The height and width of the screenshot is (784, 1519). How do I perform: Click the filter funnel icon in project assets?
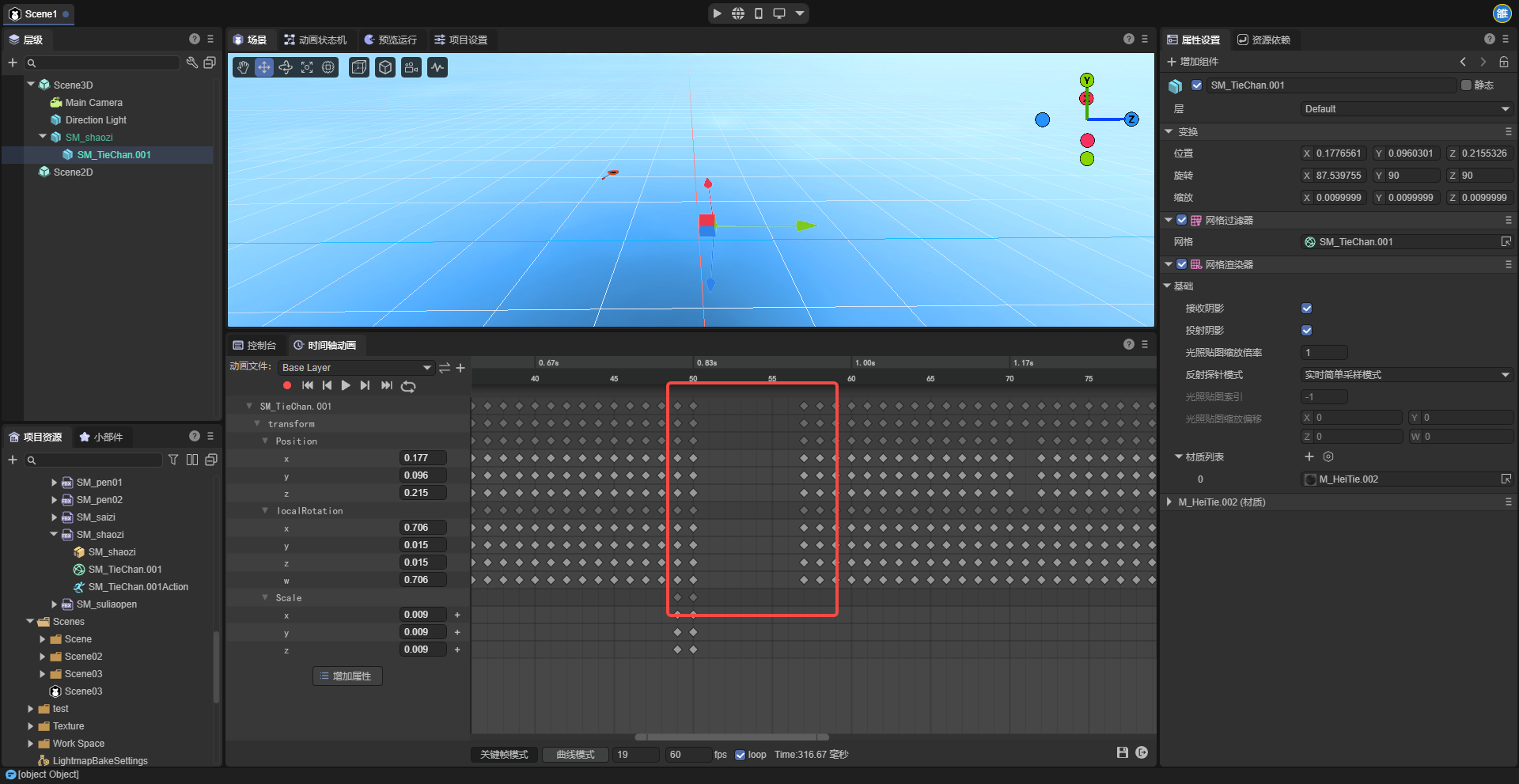pos(173,460)
